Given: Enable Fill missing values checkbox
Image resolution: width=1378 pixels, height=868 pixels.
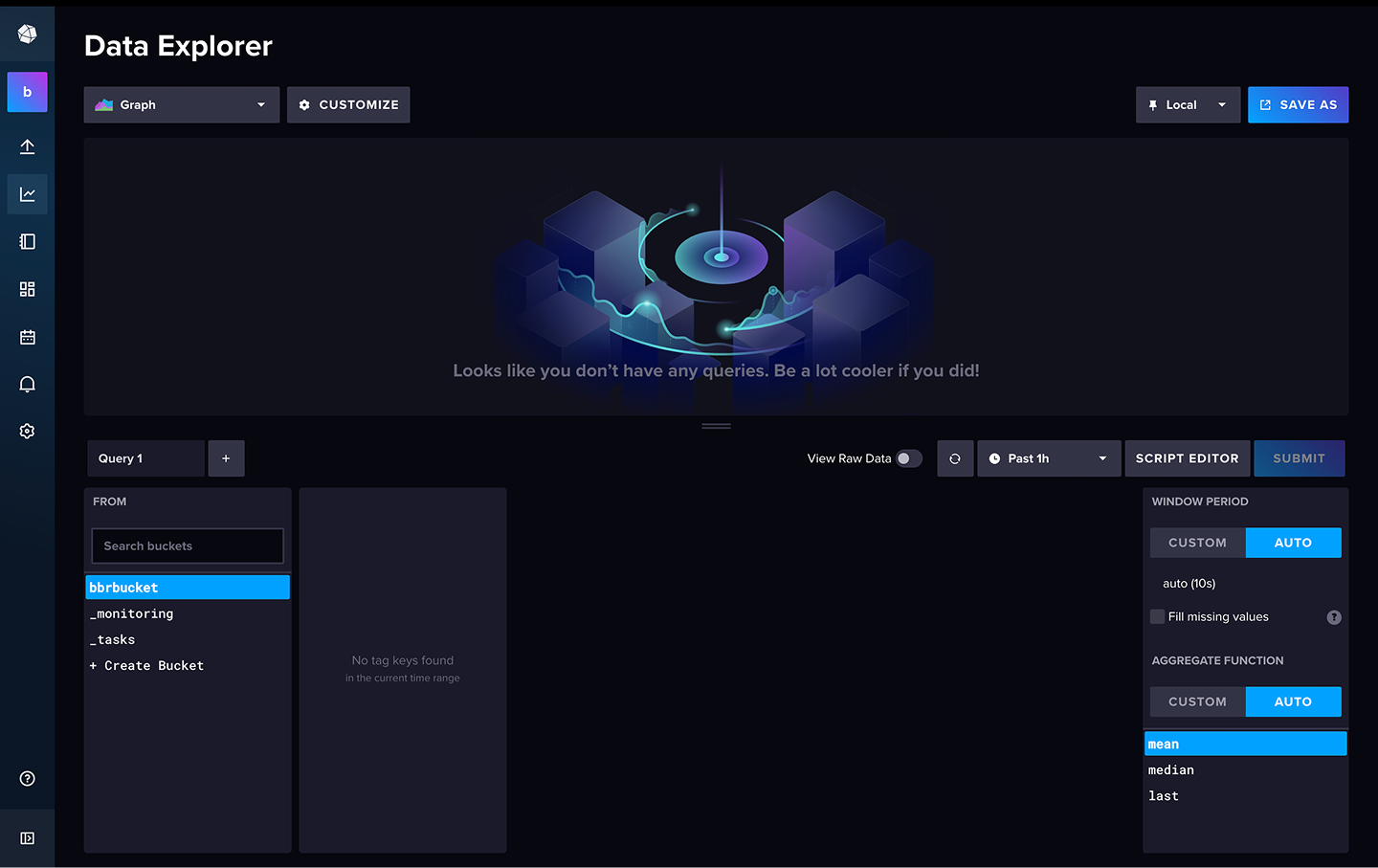Looking at the screenshot, I should coord(1158,616).
